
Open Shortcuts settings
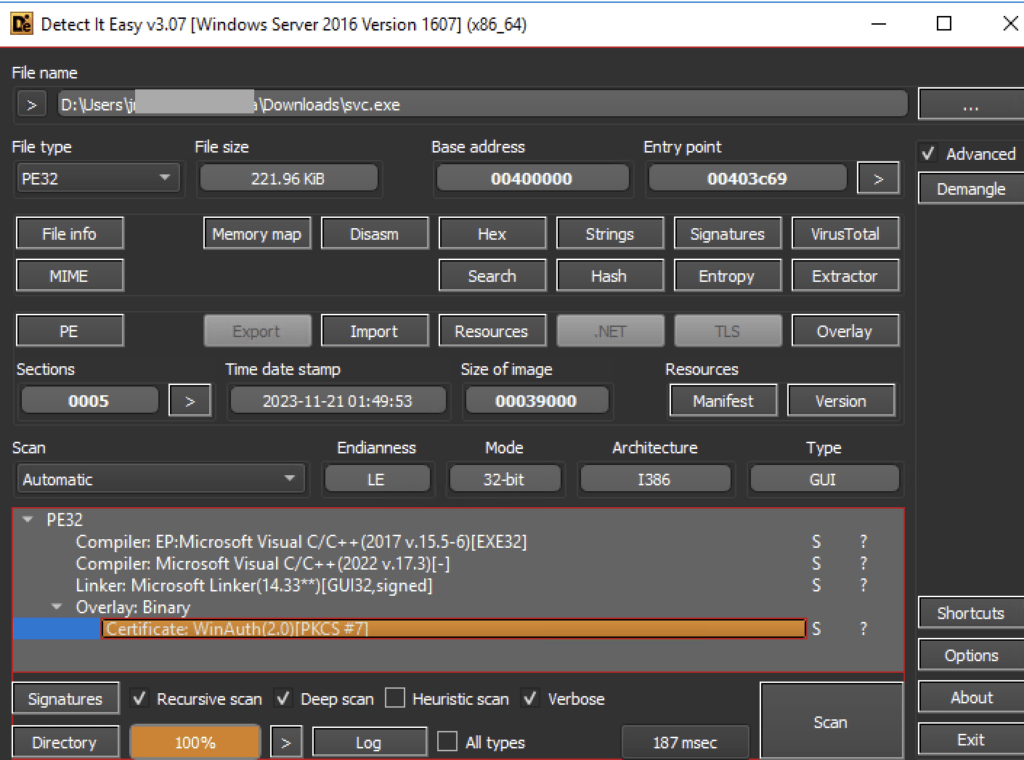970,613
